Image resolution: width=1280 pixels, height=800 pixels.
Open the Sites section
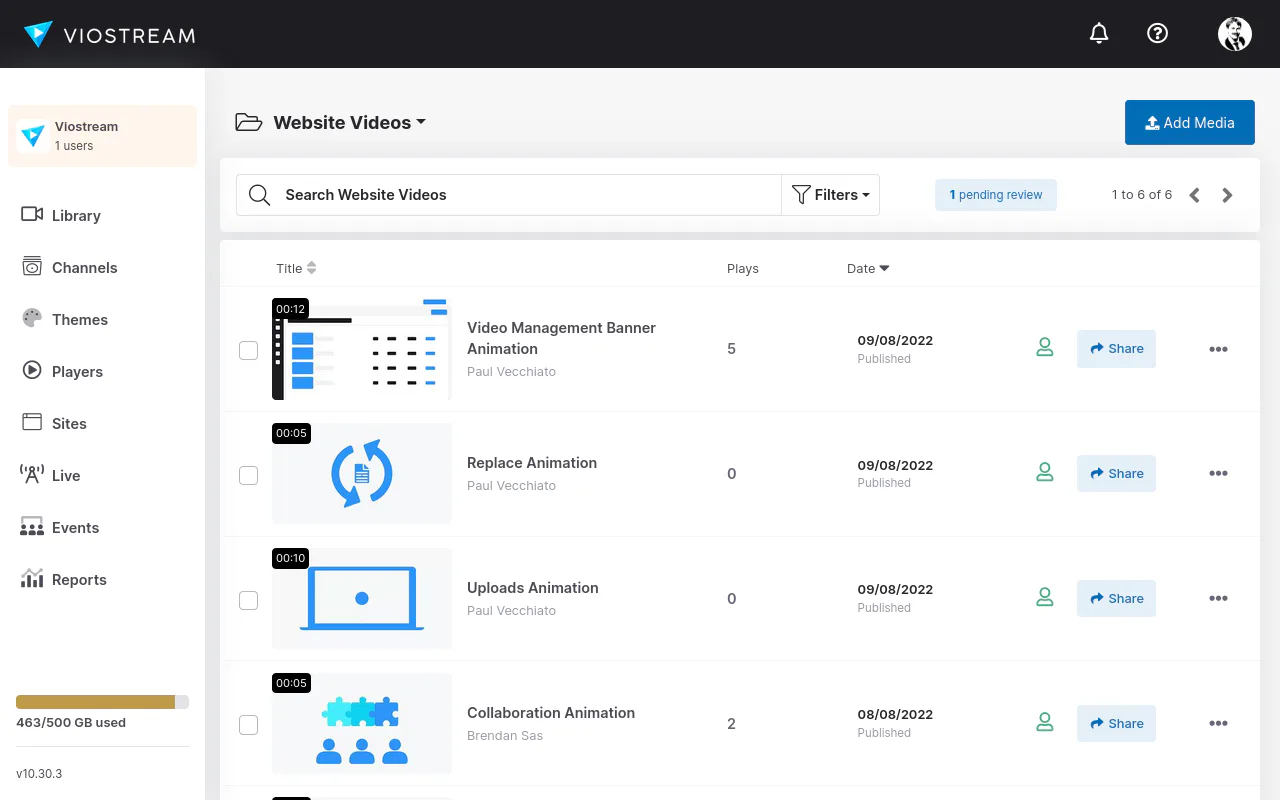click(x=54, y=423)
